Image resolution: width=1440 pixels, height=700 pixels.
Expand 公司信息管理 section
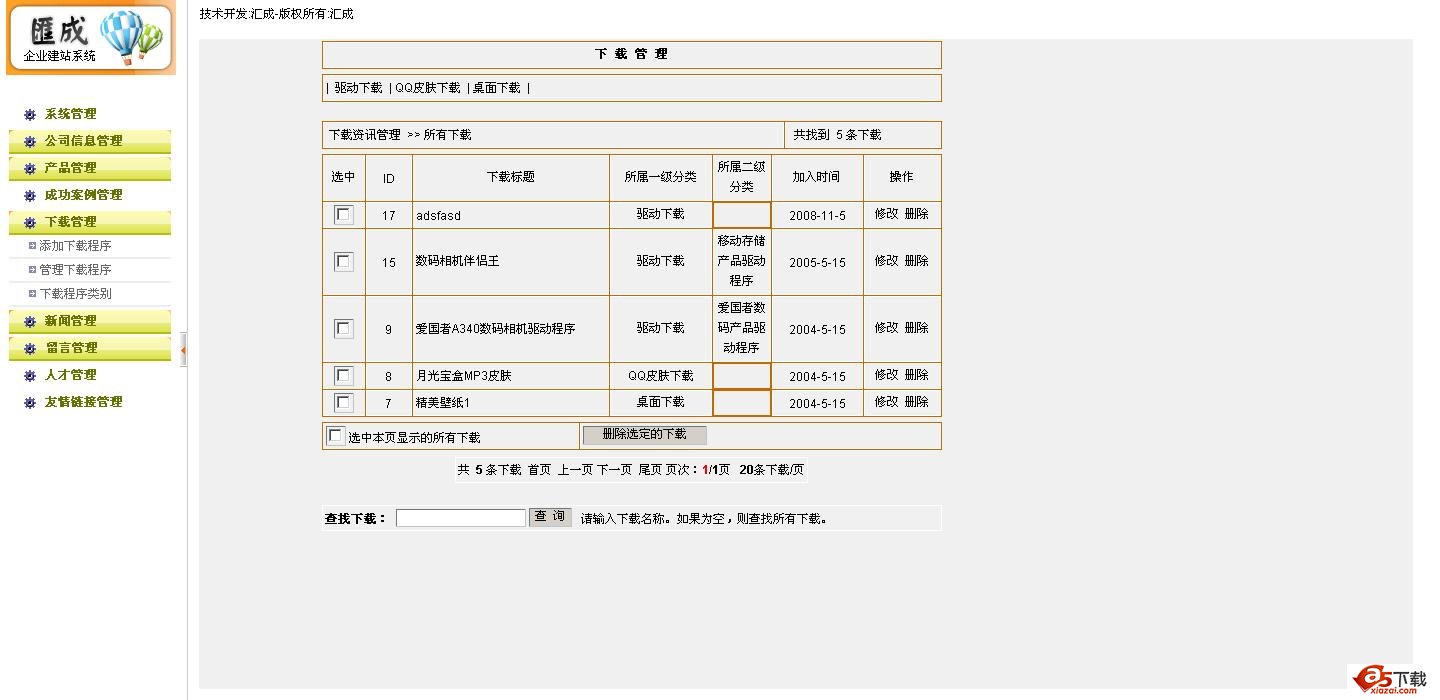click(x=84, y=141)
